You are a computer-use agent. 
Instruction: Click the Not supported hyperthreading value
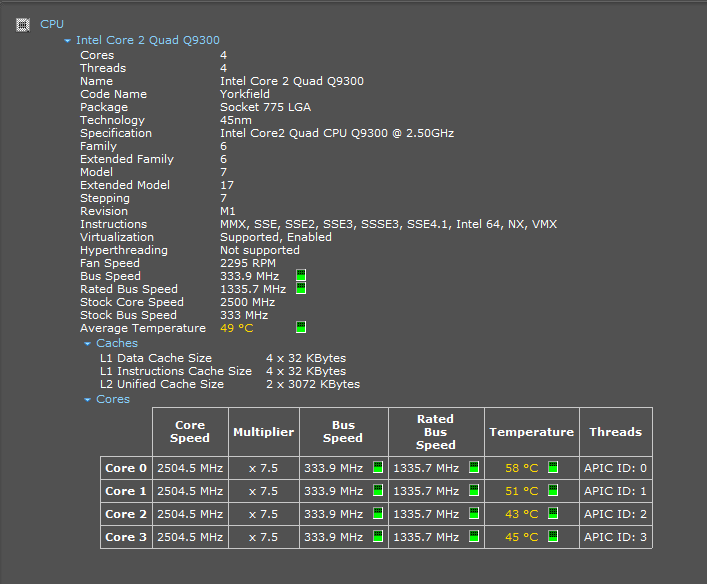260,250
